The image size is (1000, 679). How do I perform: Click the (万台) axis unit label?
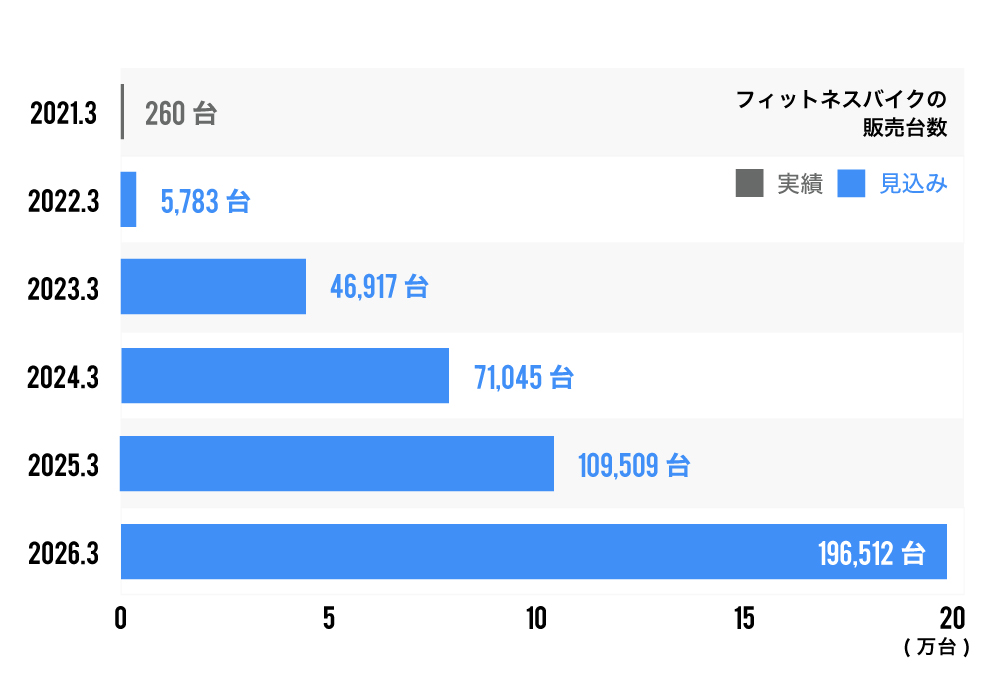[936, 647]
